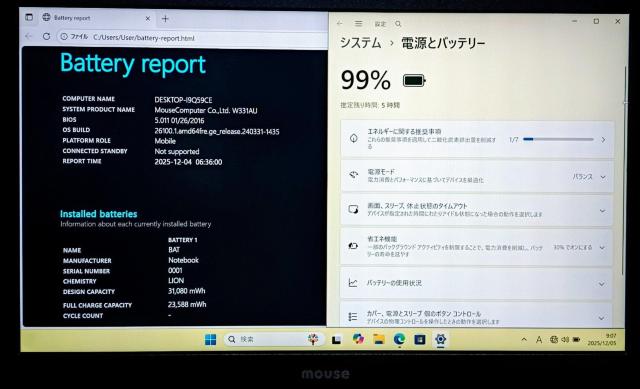This screenshot has height=389, width=640.
Task: Click the screen and sleep timeout icon
Action: tap(353, 209)
